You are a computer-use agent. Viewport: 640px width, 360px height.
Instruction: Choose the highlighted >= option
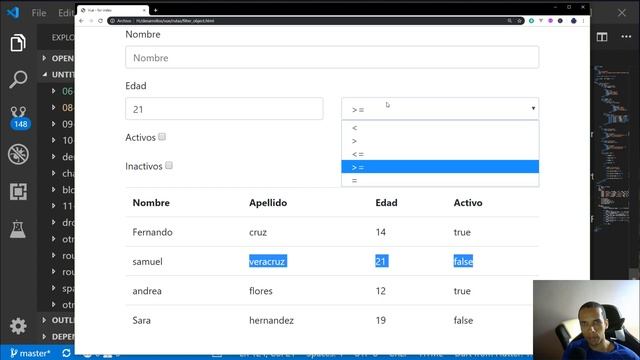click(440, 167)
